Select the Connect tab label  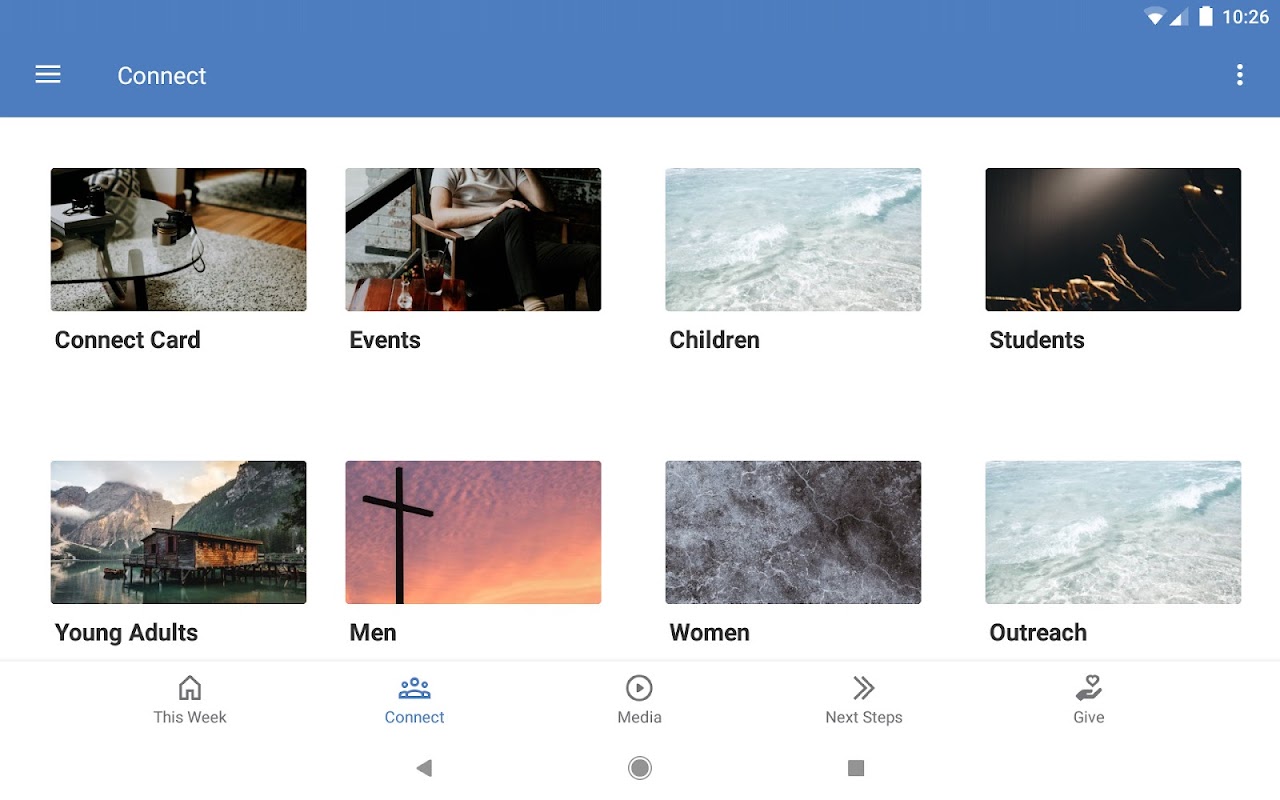(414, 717)
